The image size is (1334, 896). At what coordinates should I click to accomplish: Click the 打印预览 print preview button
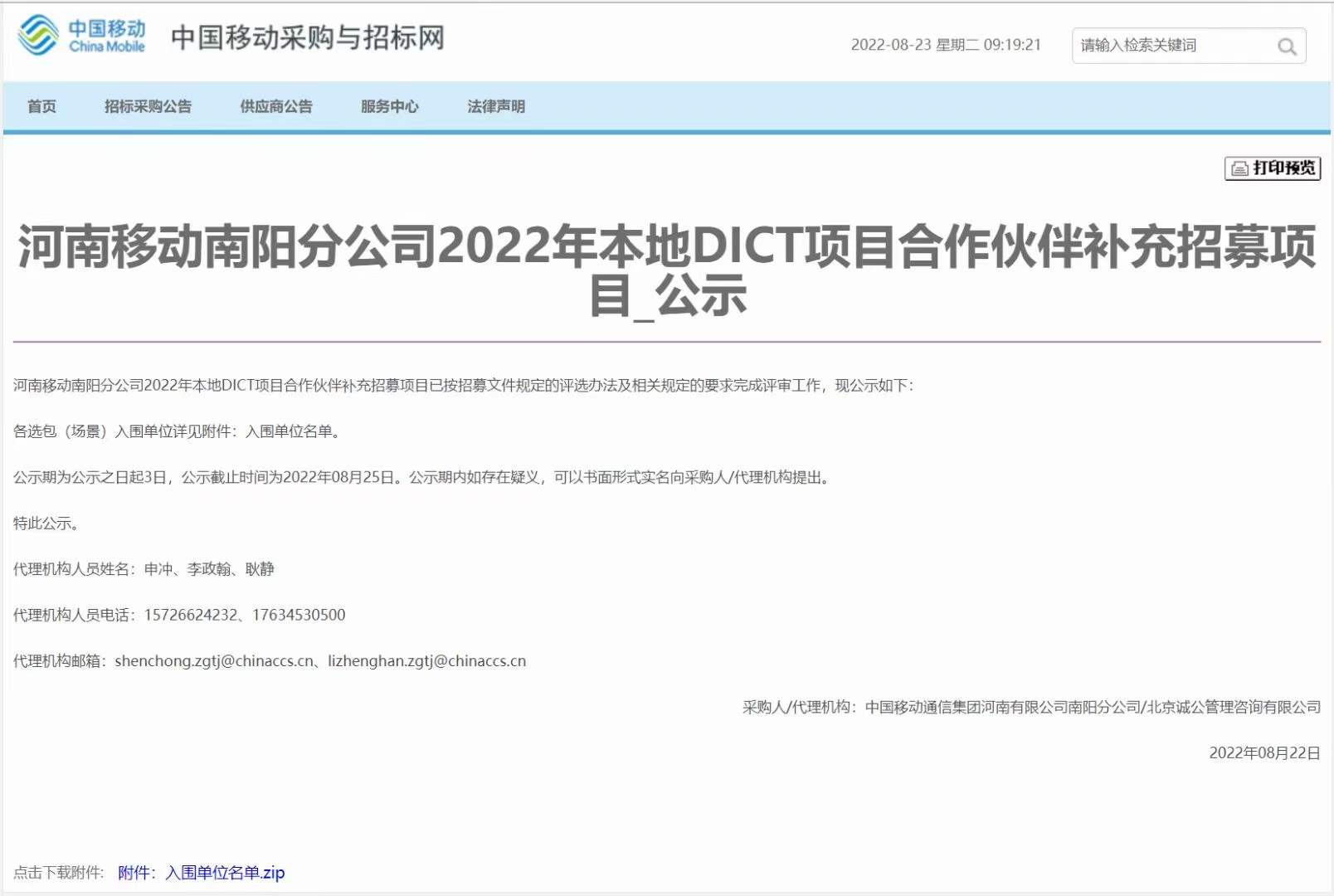coord(1273,168)
